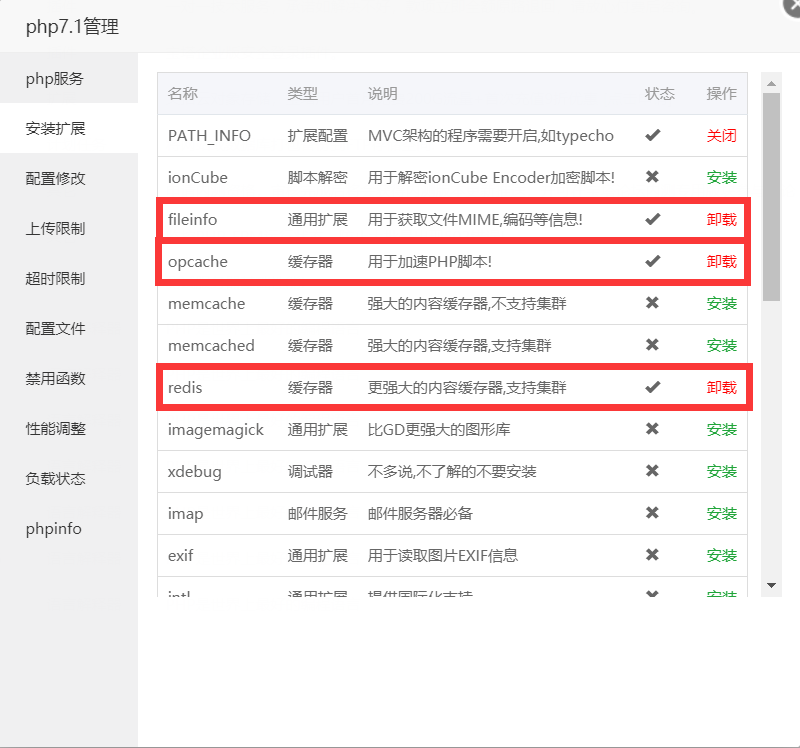This screenshot has height=748, width=800.
Task: Open the 禁用函数 sidebar section
Action: click(x=56, y=379)
